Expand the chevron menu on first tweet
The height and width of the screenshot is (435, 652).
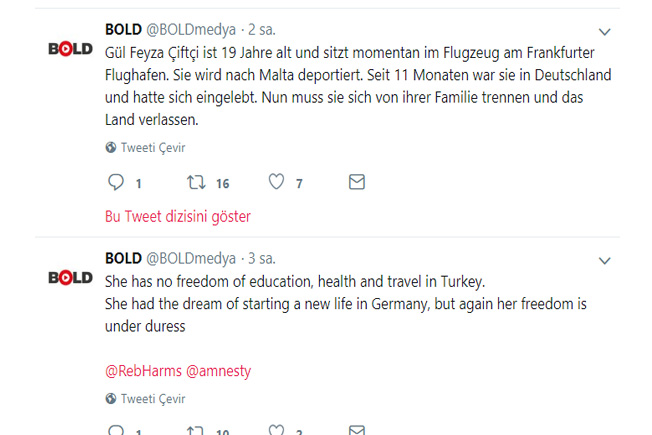pos(604,33)
